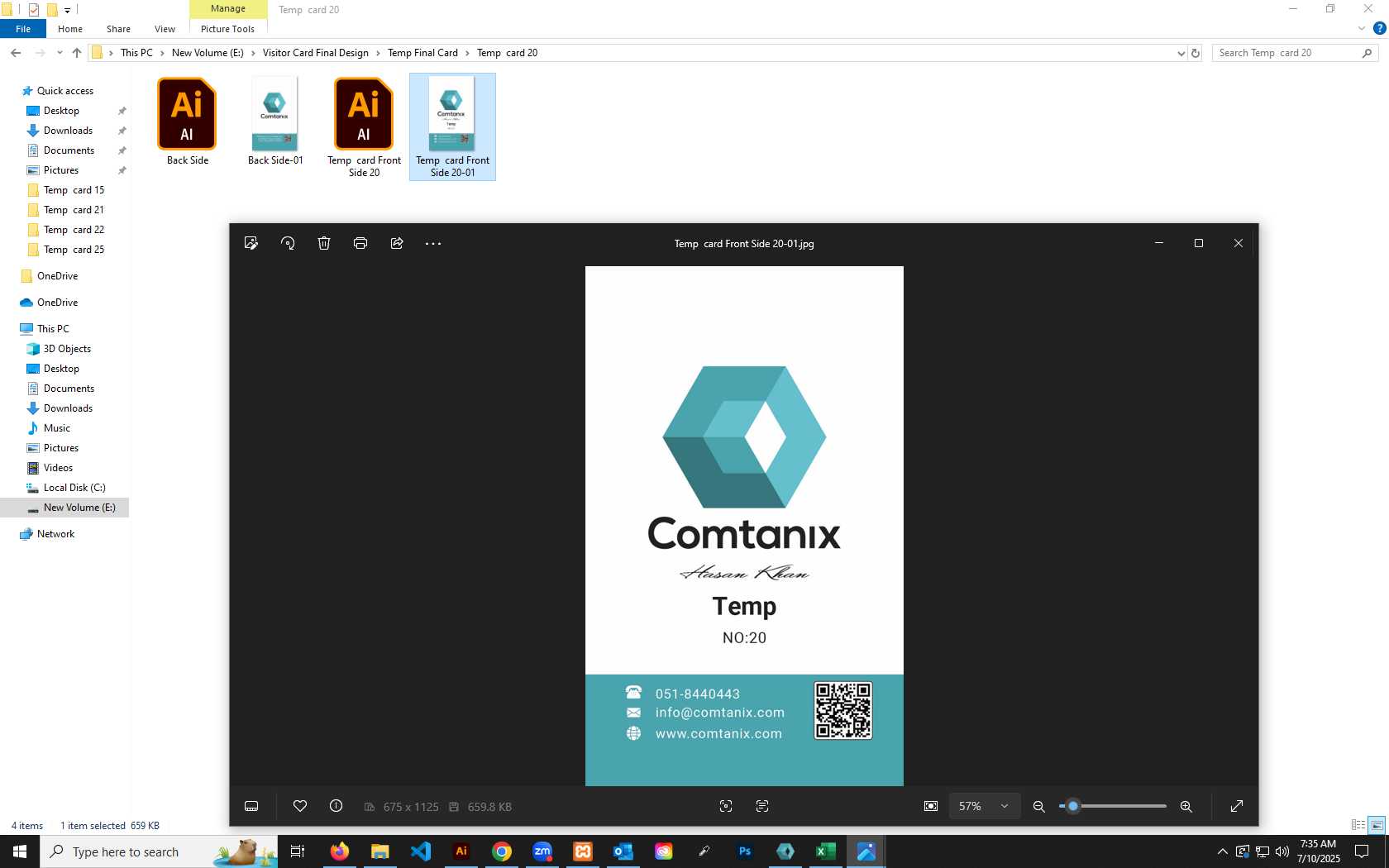
Task: Enter full screen with the expand arrow
Action: 1237,806
